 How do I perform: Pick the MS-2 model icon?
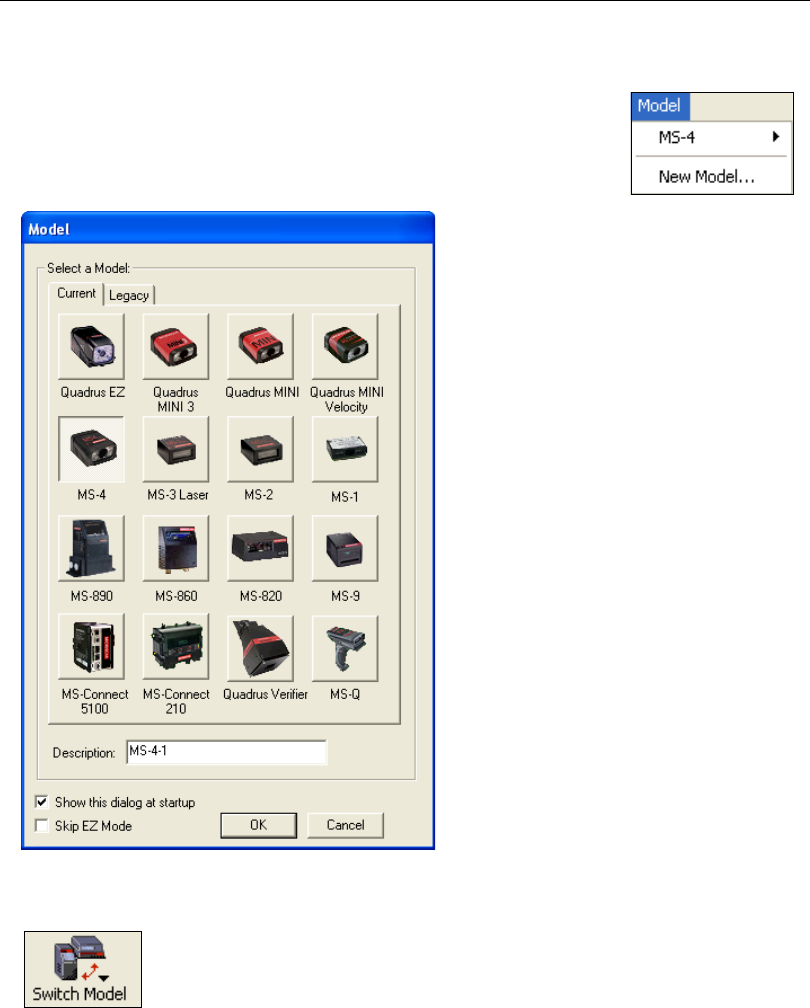click(260, 449)
